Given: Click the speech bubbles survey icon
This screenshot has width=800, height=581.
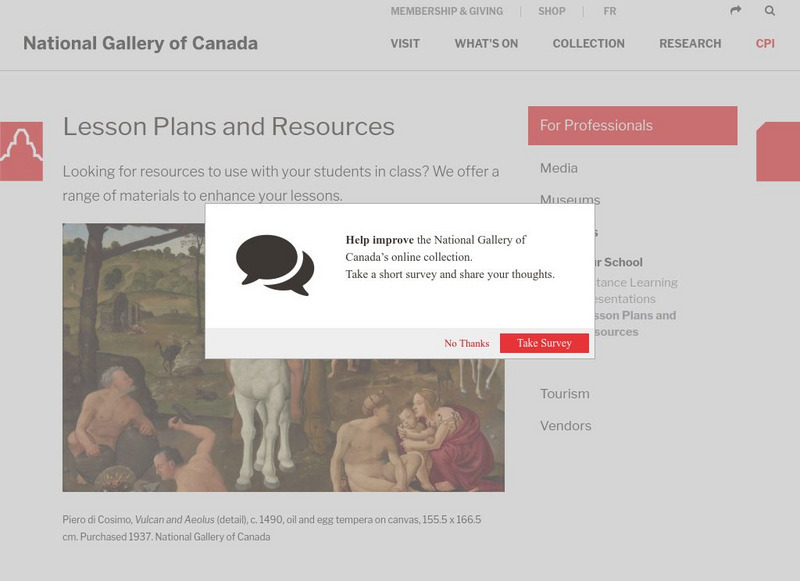Looking at the screenshot, I should 274,265.
